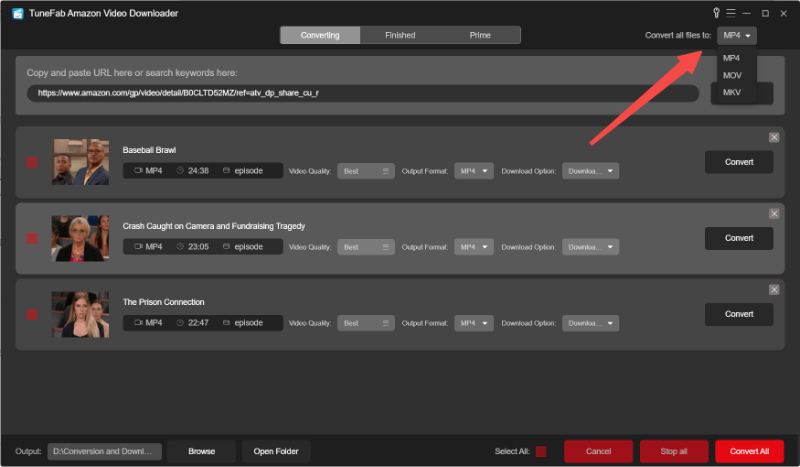
Task: Click the Amazon URL input field
Action: [363, 93]
